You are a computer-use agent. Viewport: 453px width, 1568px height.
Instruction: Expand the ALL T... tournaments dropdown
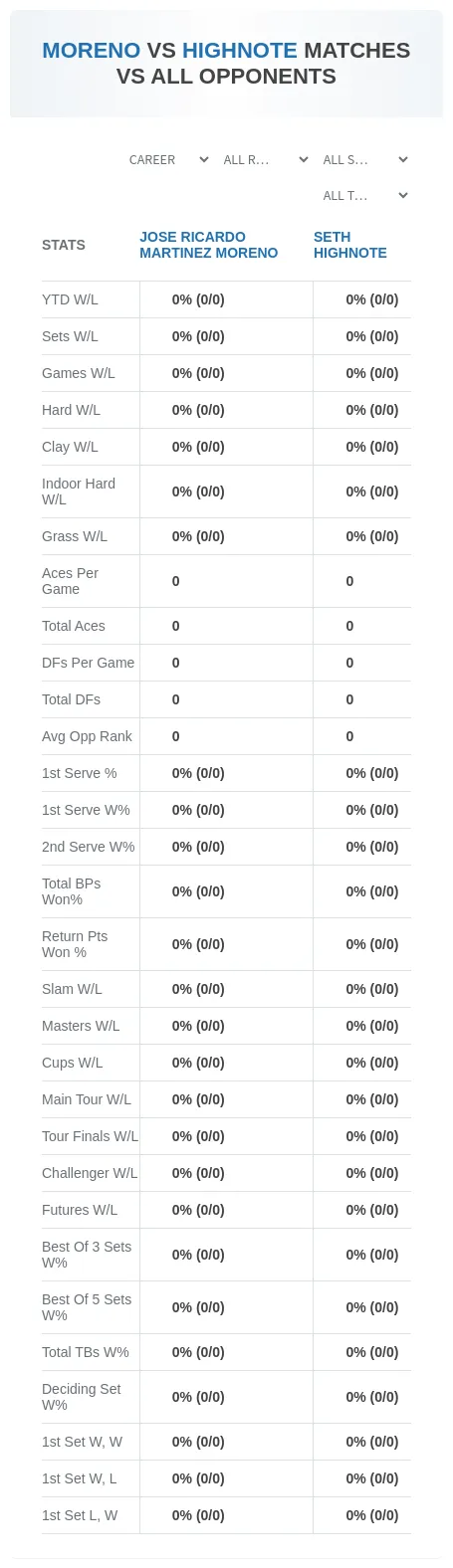(364, 196)
